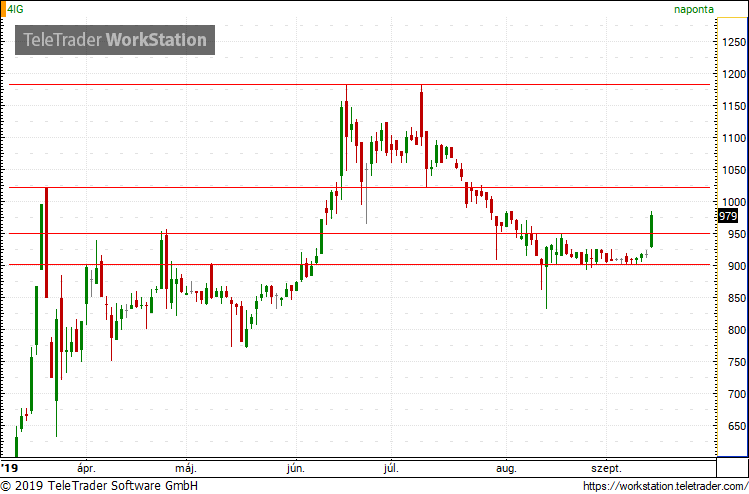Click the latest green candle in September
This screenshot has width=749, height=494.
point(651,231)
